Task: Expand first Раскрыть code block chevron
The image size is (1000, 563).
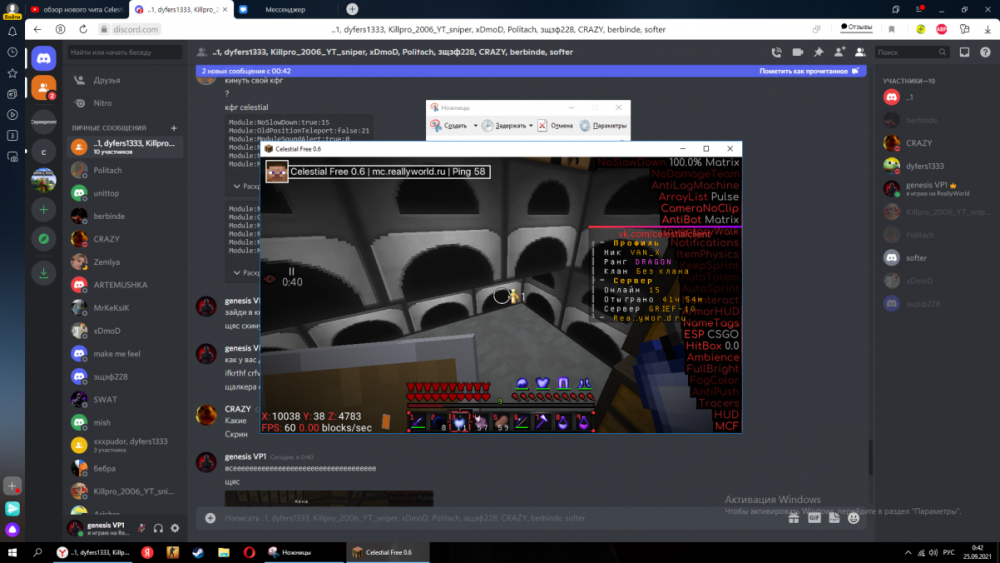Action: tap(237, 186)
